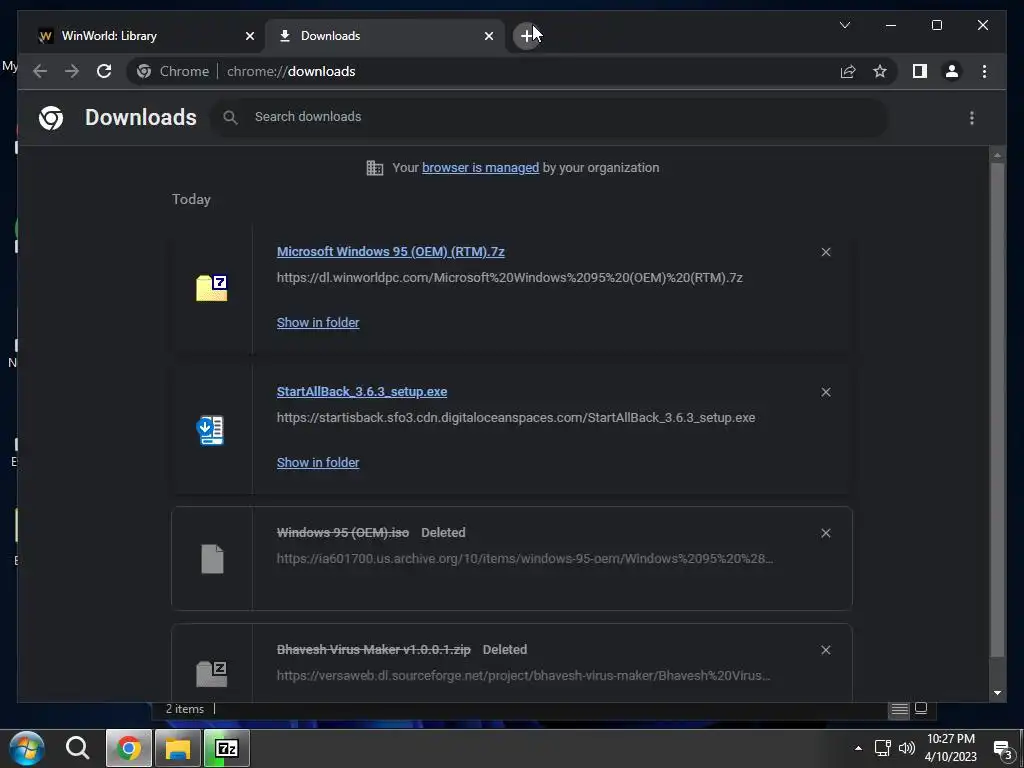
Task: Reload the downloads page
Action: (104, 71)
